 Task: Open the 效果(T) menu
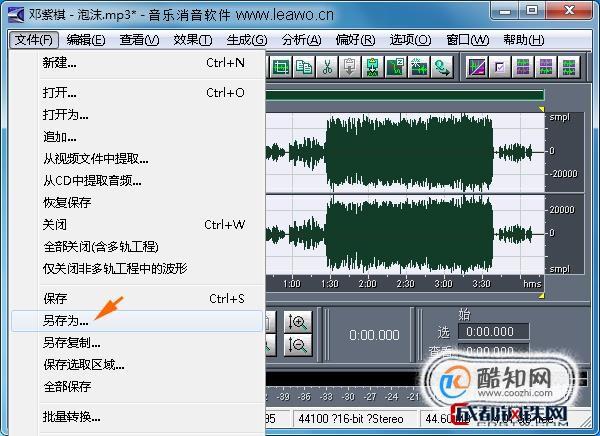(x=191, y=40)
